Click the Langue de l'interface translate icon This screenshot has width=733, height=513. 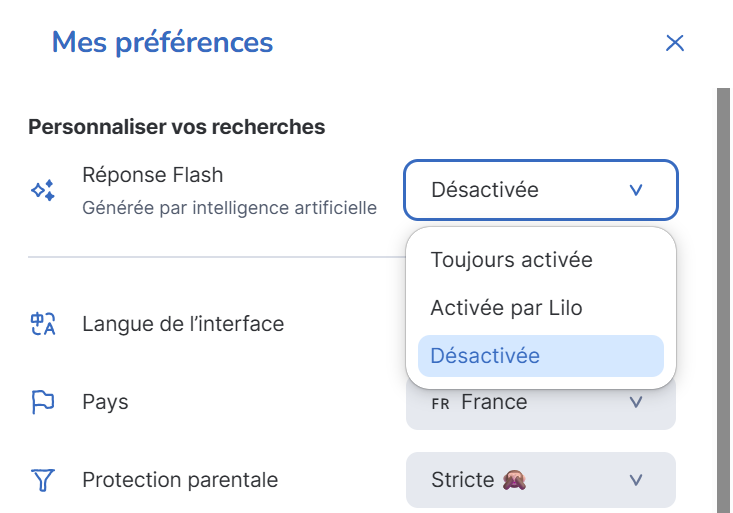42,324
